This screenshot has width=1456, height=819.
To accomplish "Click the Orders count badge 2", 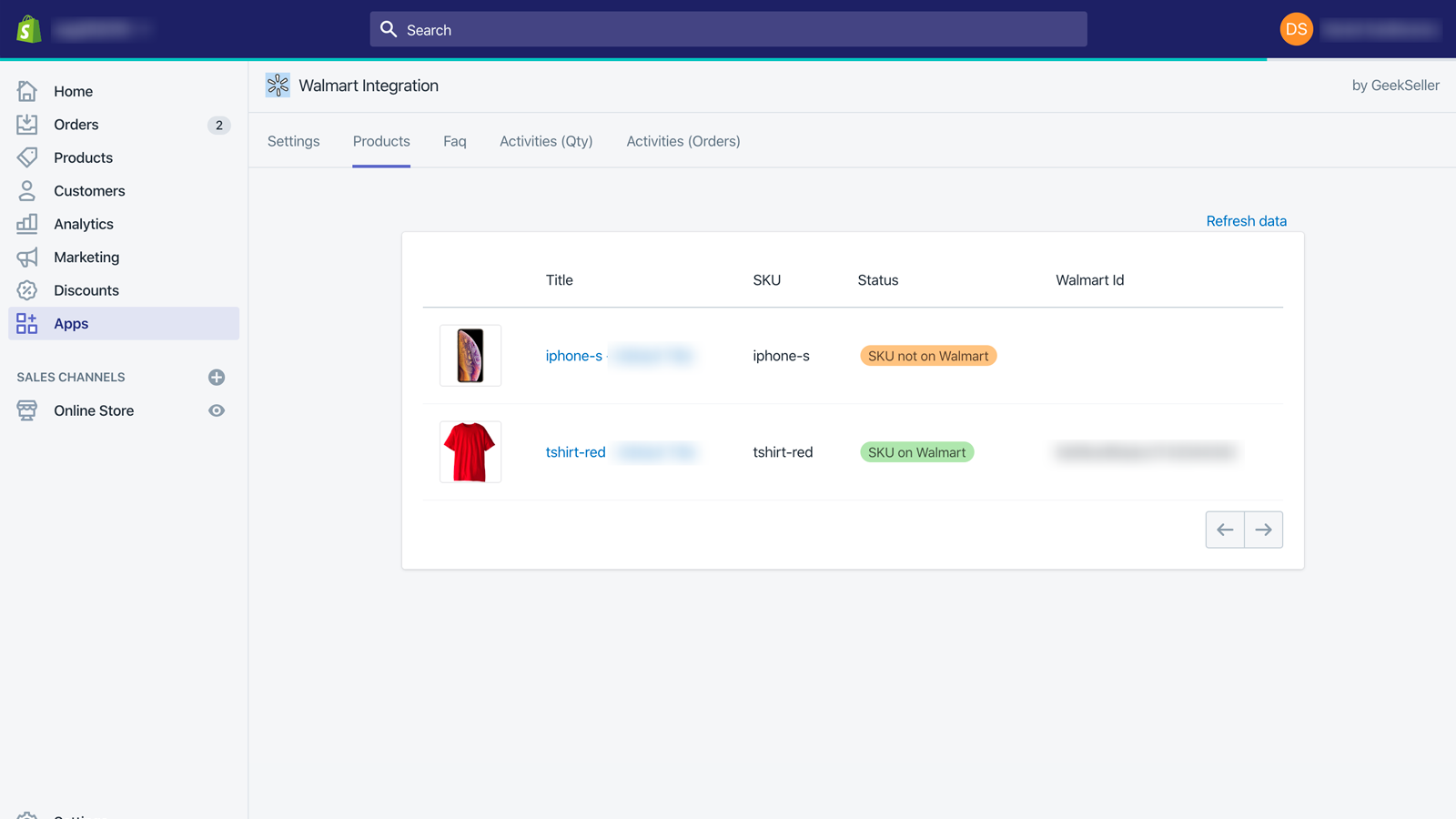I will coord(219,126).
